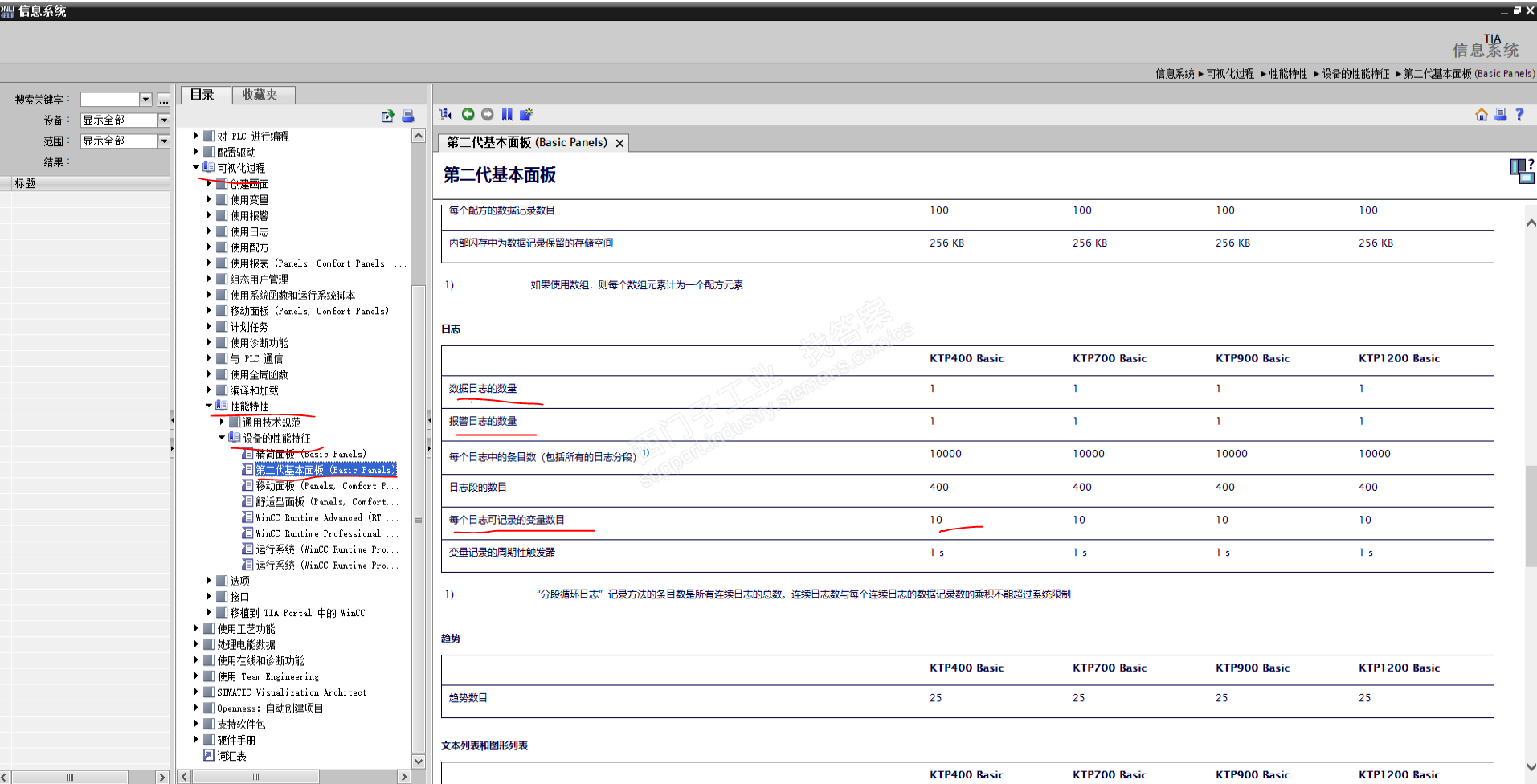Select the 编译和加载 tree item
Screen dimensions: 1537x784
pyautogui.click(x=254, y=390)
